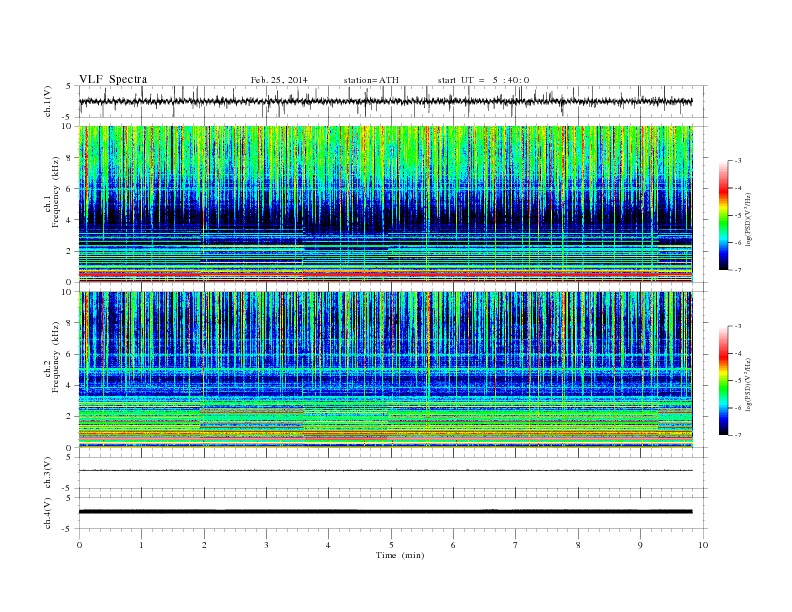This screenshot has width=792, height=612.
Task: Click the ch.2 spectrogram color scale bar
Action: coord(723,380)
